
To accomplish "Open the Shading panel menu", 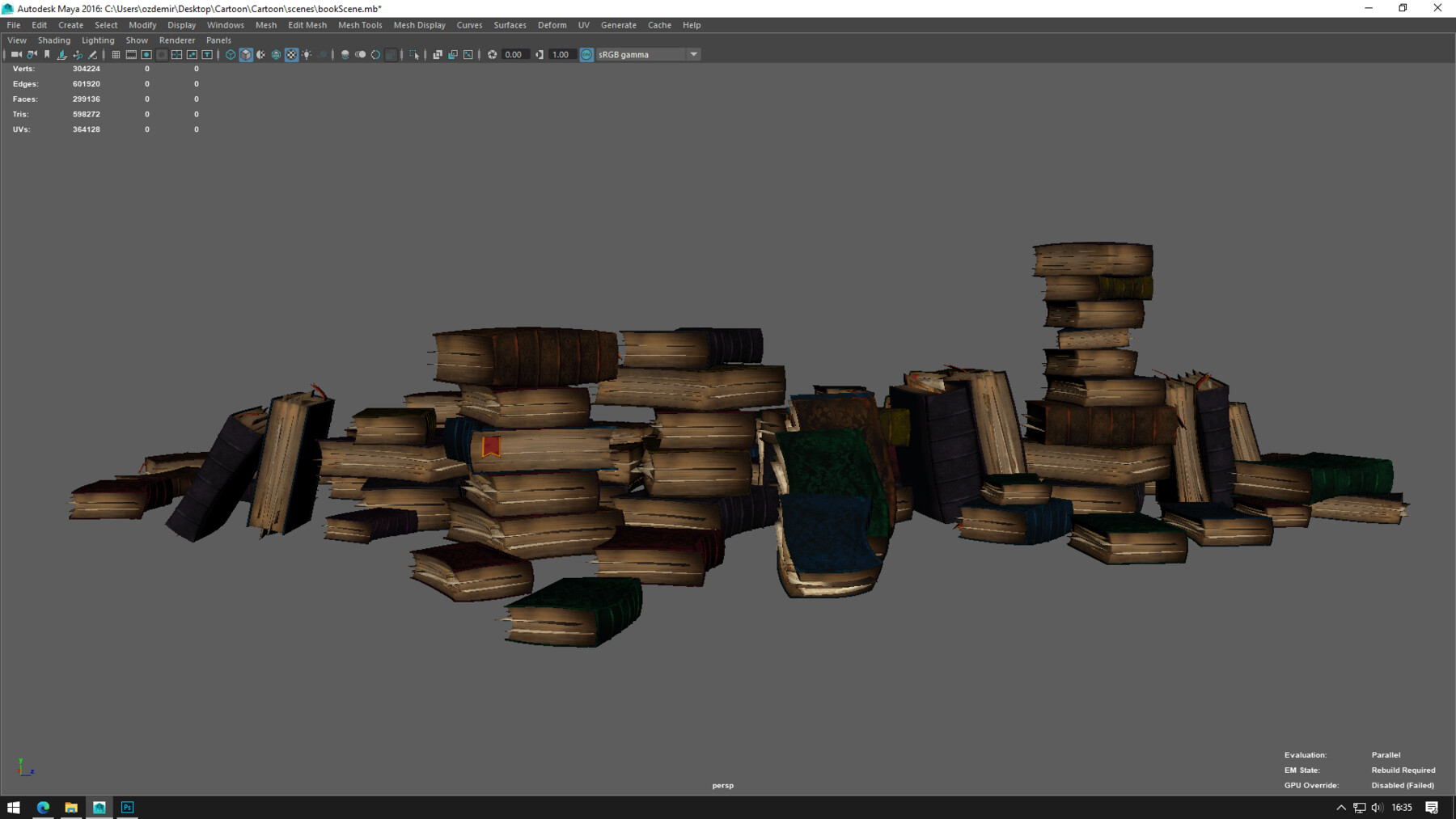I will pyautogui.click(x=54, y=40).
